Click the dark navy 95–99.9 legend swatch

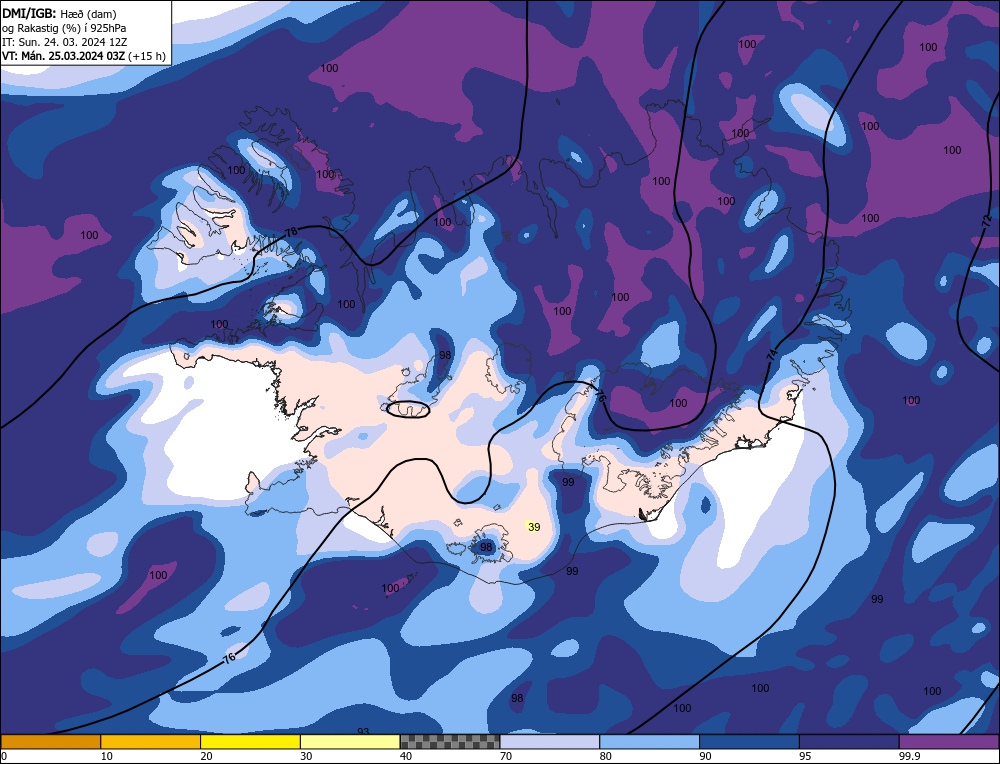click(849, 741)
